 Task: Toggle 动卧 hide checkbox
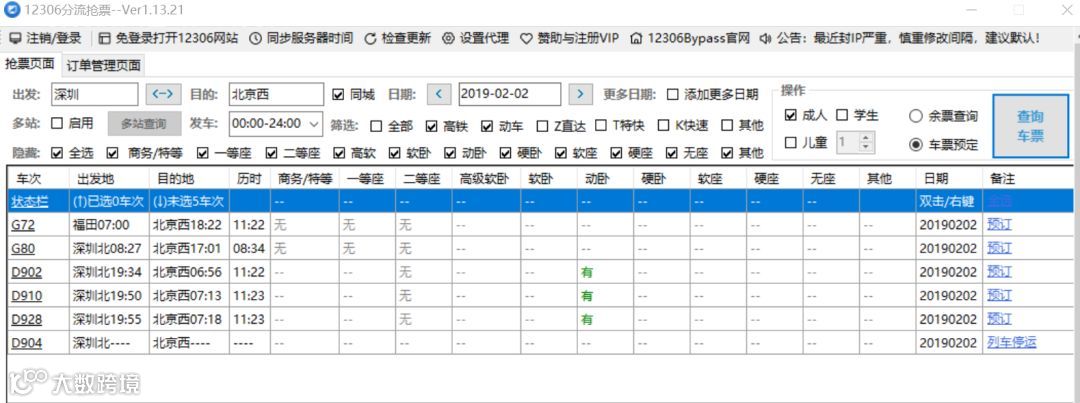(x=450, y=152)
